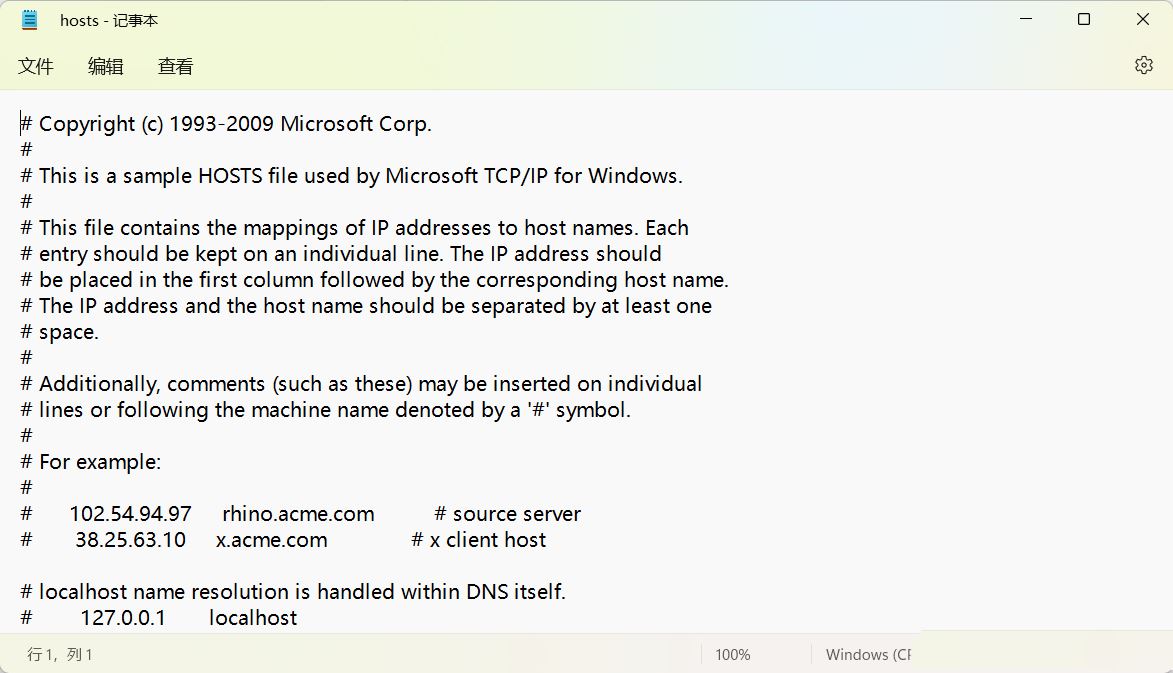Open the Notepad settings gear
Viewport: 1173px width, 673px height.
click(x=1143, y=64)
